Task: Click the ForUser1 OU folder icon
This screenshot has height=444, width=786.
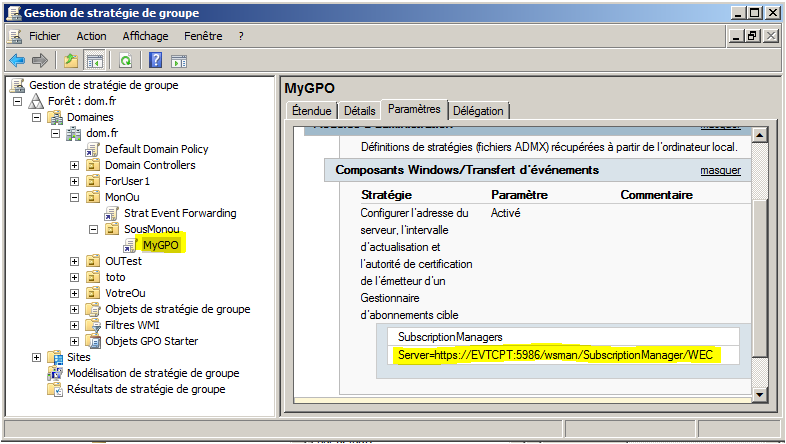Action: [93, 181]
